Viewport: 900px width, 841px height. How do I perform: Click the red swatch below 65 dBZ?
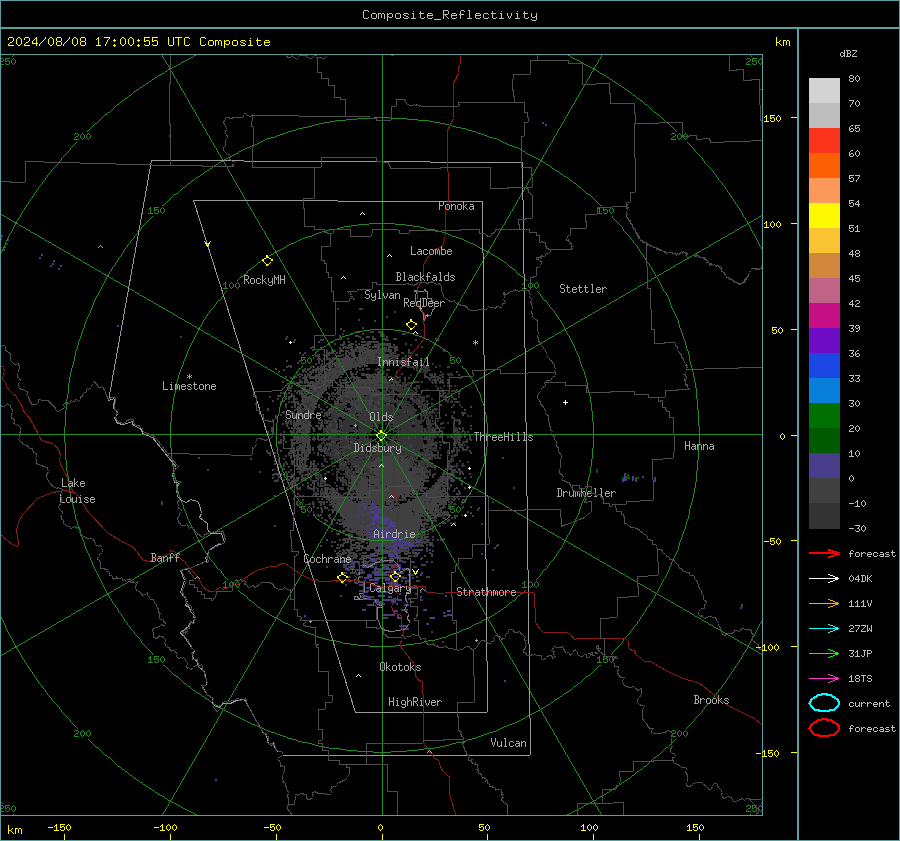(x=824, y=140)
